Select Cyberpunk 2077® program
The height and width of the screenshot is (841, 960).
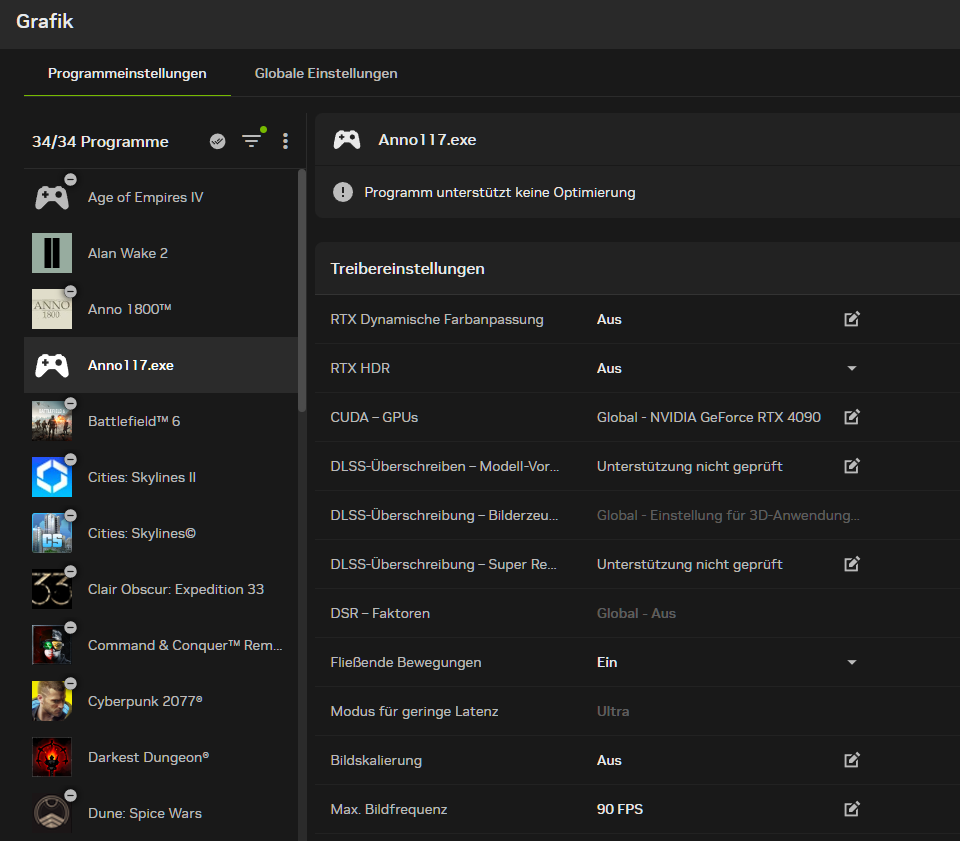[x=160, y=701]
